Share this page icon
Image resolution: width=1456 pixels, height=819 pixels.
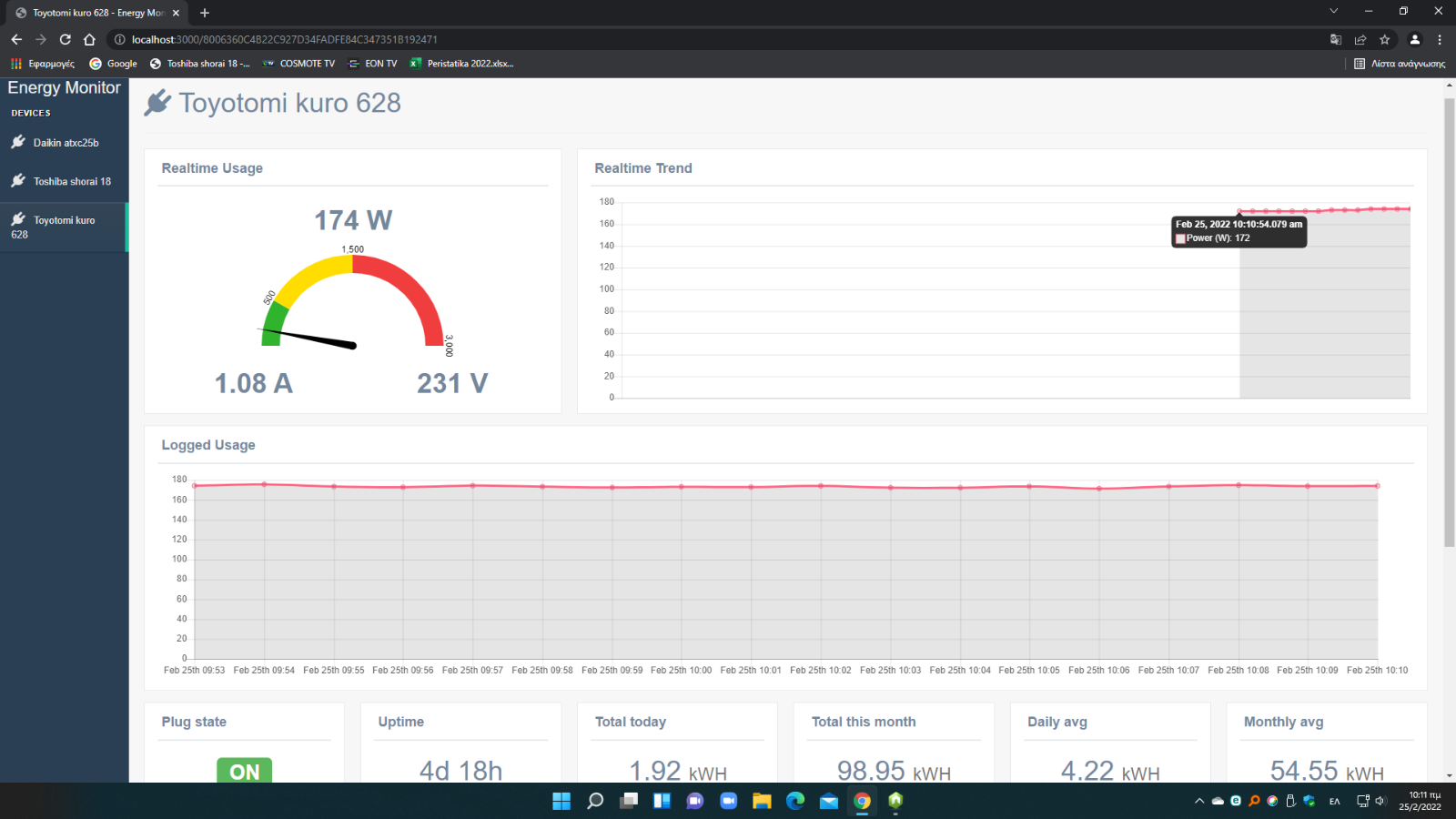pyautogui.click(x=1360, y=39)
